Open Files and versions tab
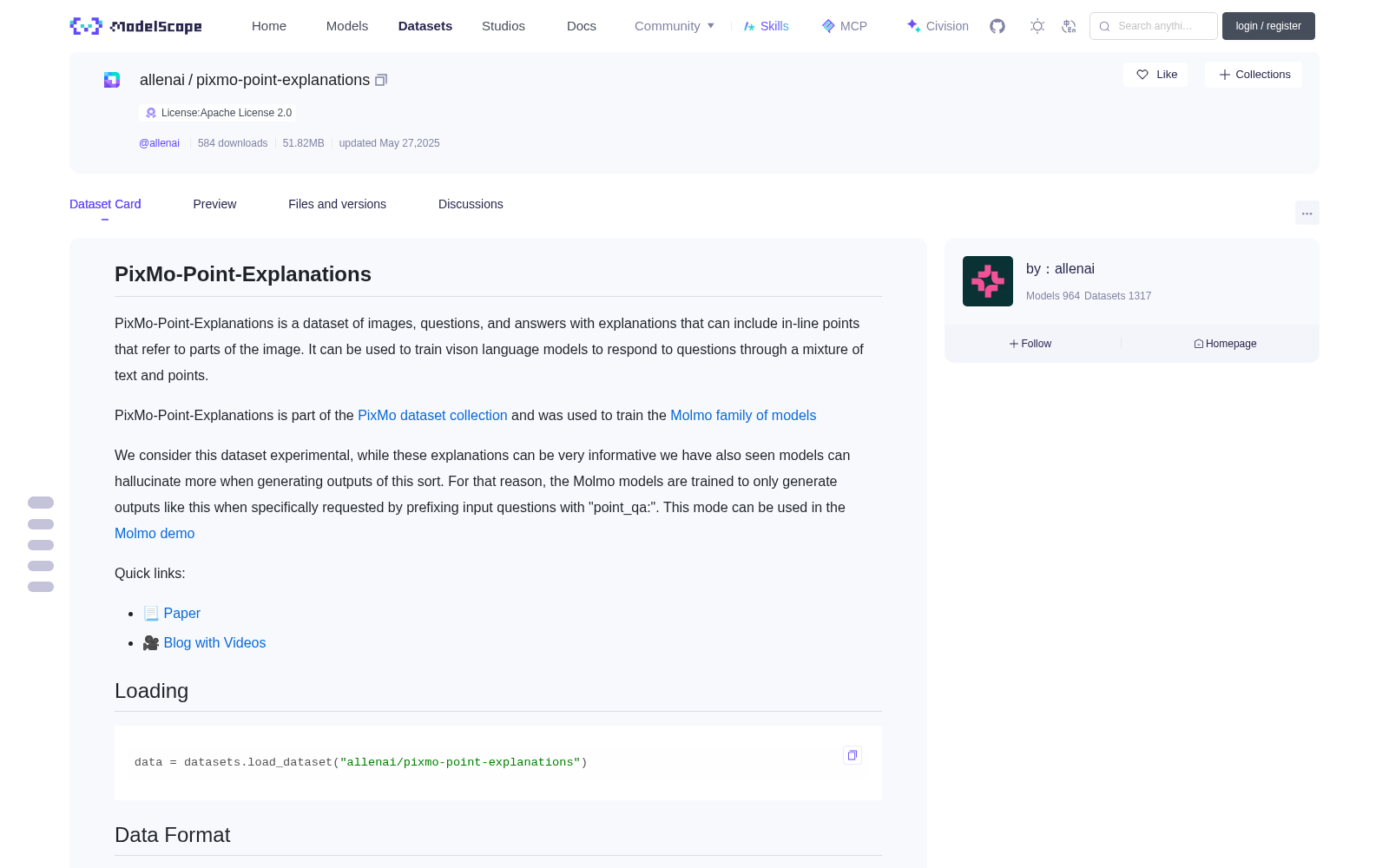Screen dimensions: 1389x868 (x=337, y=204)
